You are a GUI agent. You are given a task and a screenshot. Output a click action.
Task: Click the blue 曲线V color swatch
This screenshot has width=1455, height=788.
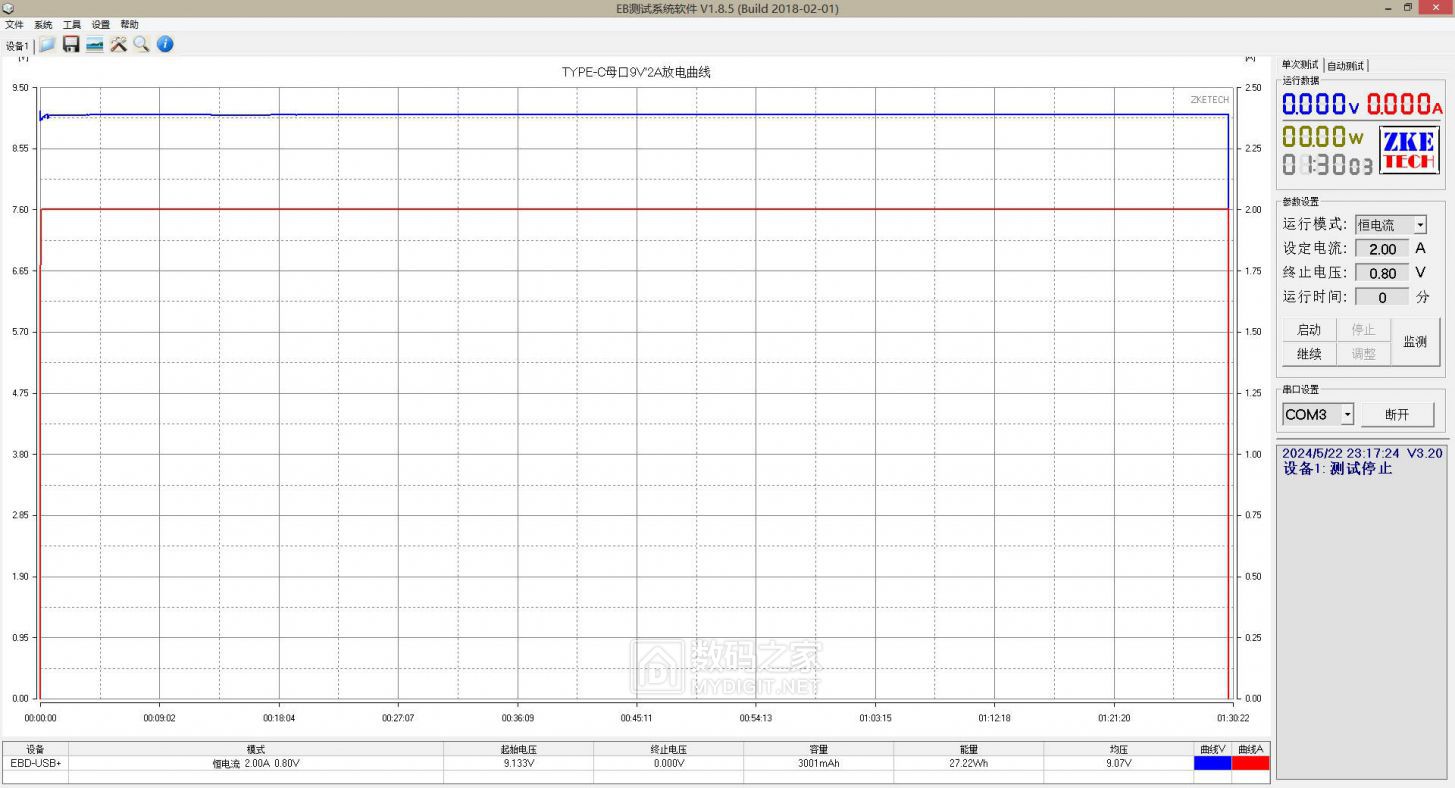pos(1212,763)
